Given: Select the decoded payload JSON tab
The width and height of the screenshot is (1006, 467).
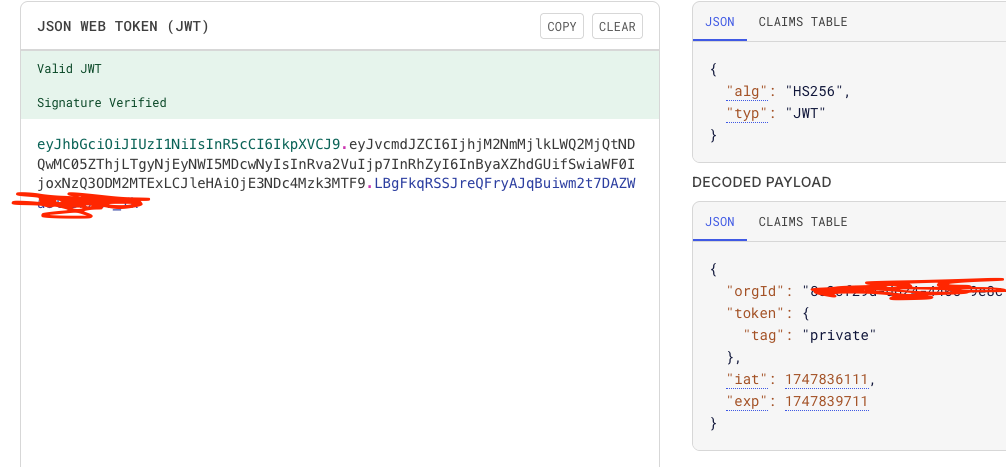Looking at the screenshot, I should tap(719, 222).
